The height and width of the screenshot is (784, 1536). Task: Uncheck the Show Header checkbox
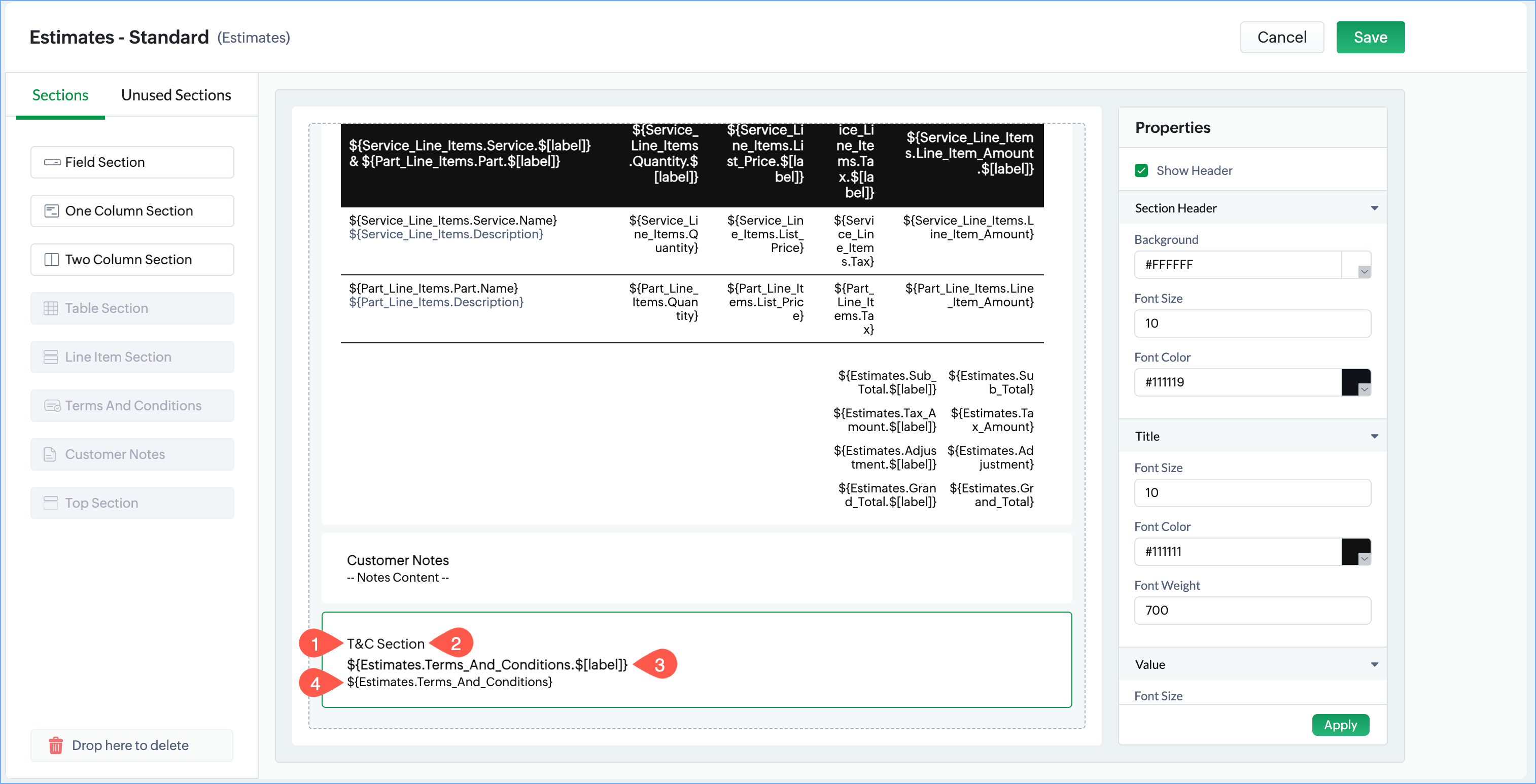1141,170
